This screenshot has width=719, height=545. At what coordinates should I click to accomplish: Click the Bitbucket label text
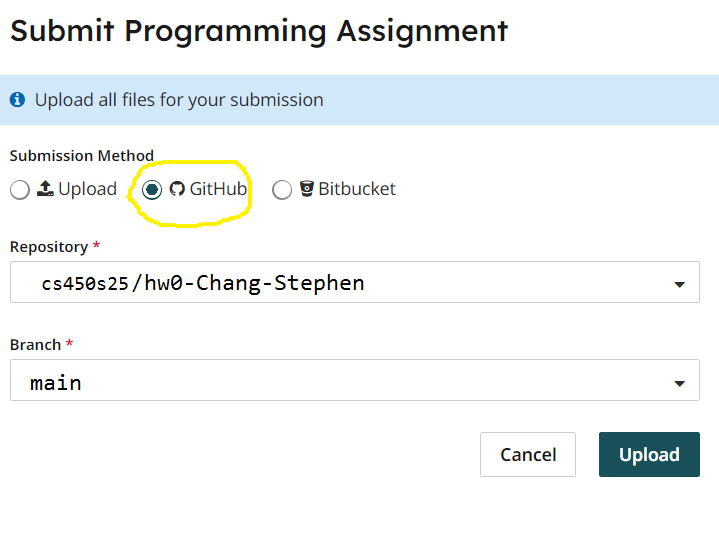click(x=357, y=189)
